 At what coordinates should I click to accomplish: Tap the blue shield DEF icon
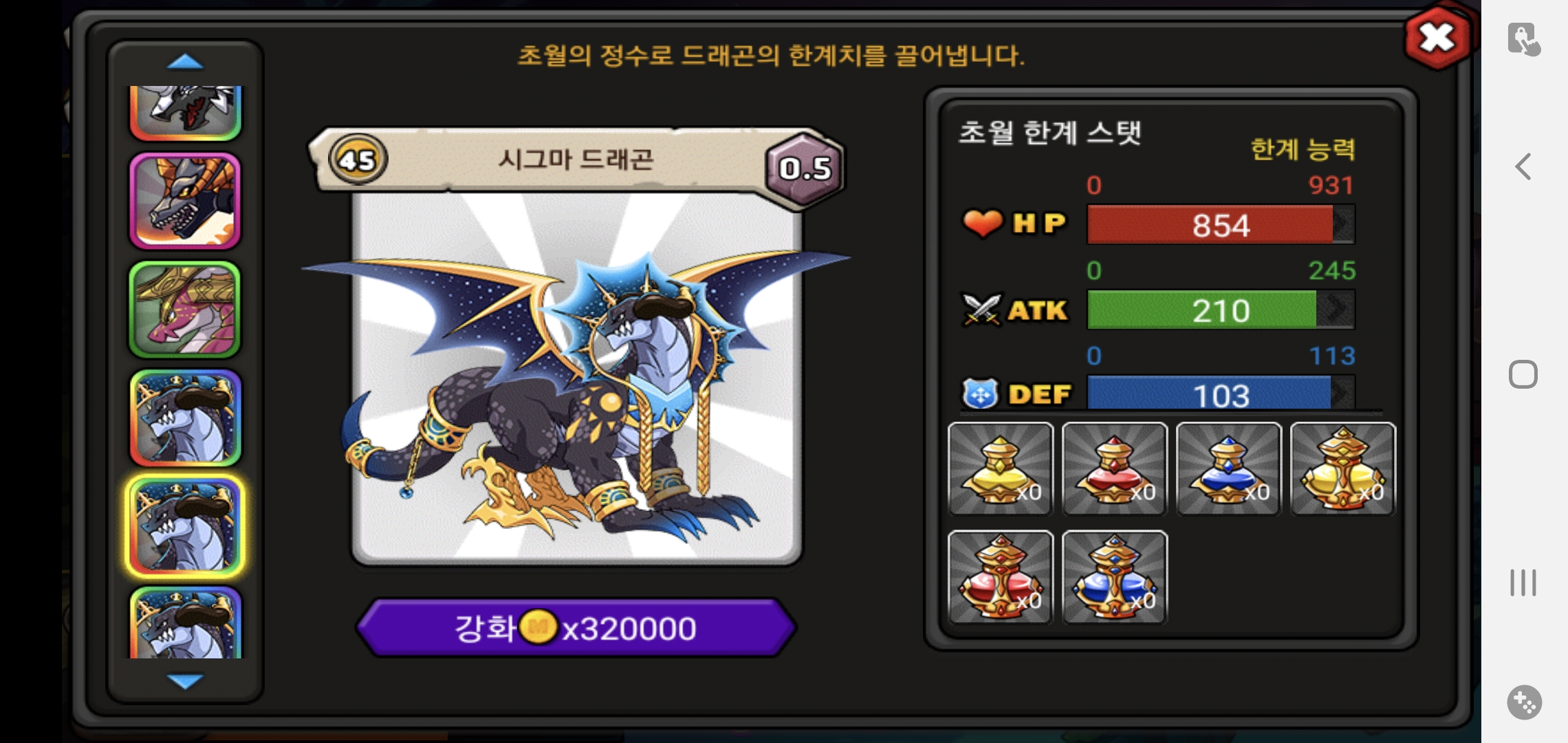[980, 394]
